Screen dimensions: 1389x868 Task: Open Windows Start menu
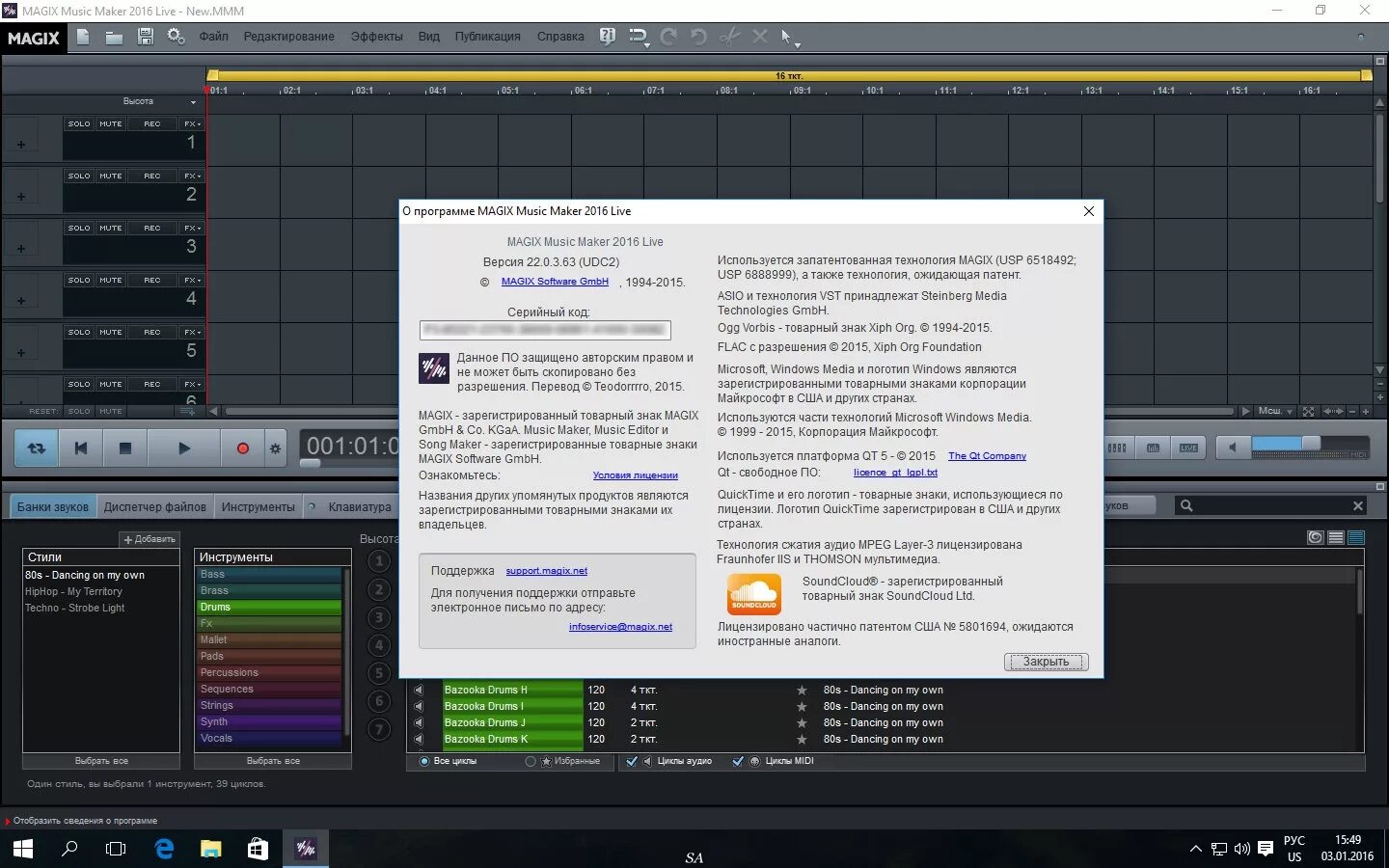(23, 849)
